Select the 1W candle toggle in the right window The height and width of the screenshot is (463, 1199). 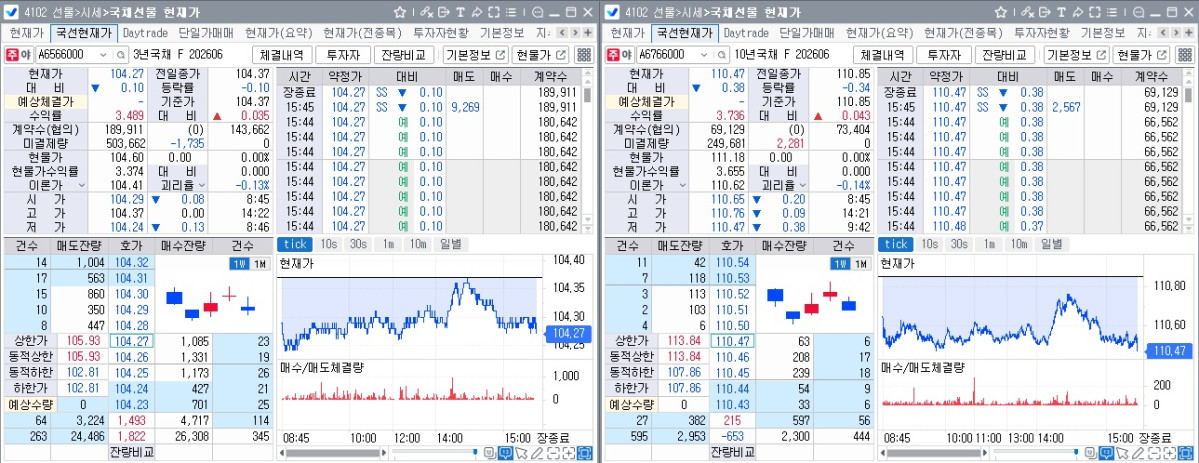point(840,264)
